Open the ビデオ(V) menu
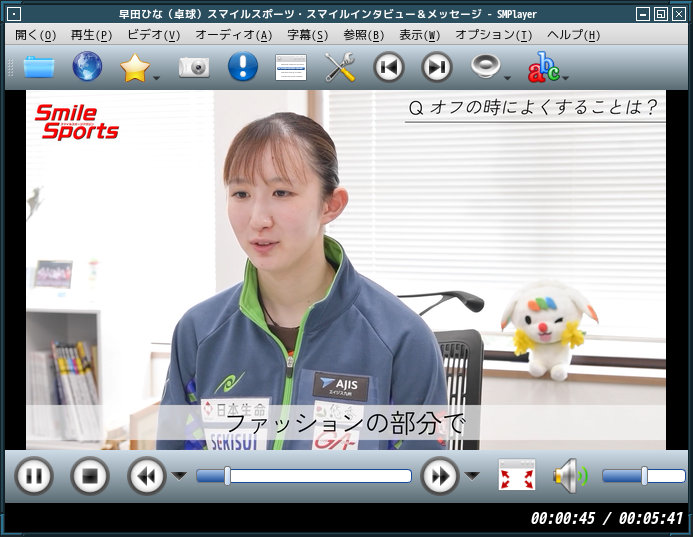 tap(154, 35)
